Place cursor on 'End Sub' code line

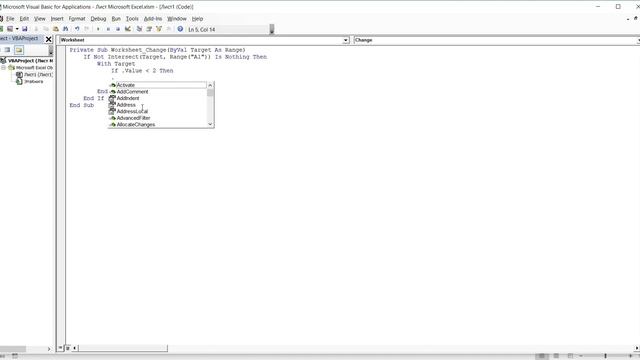coord(82,105)
